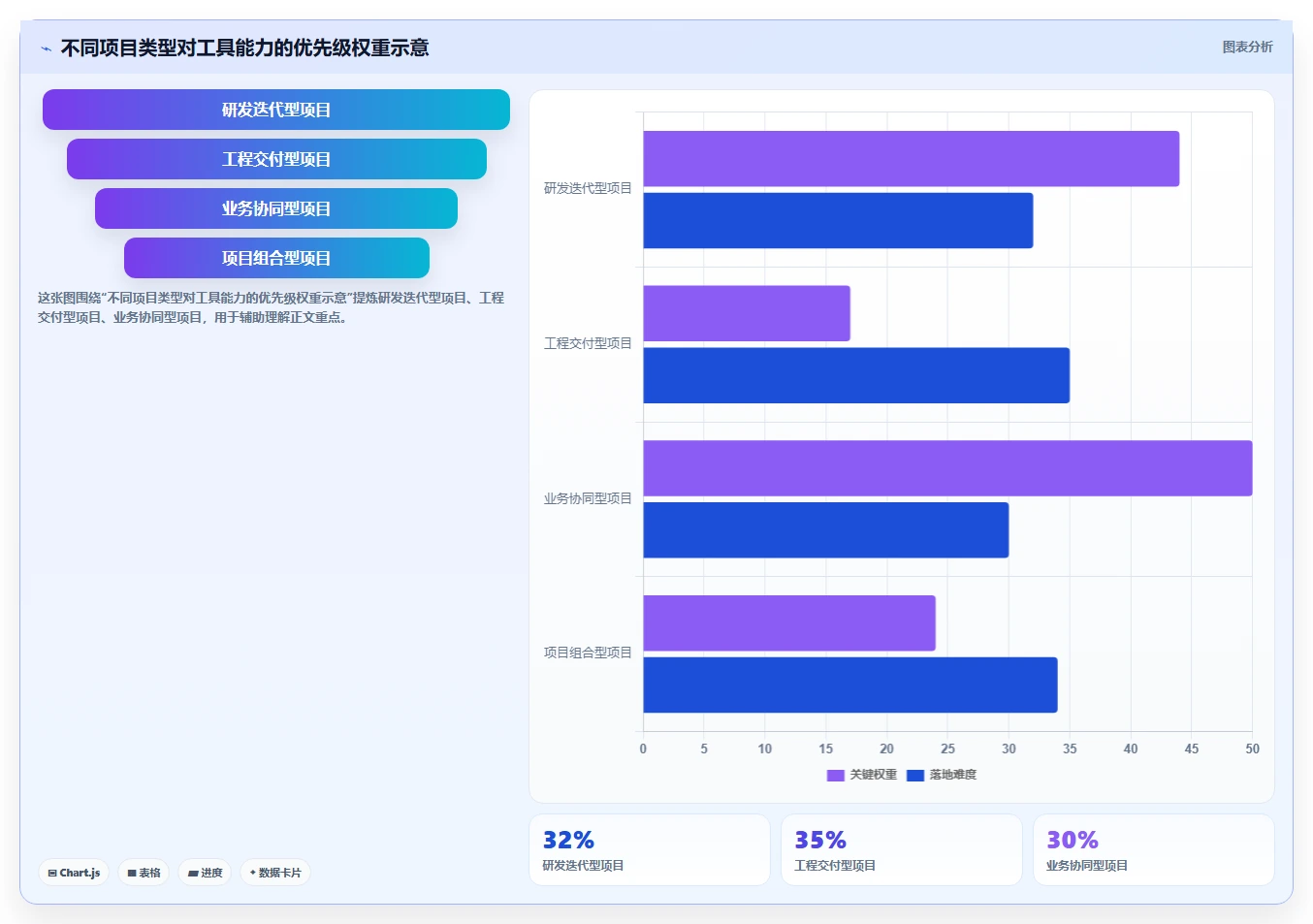The image size is (1313, 924).
Task: Click the 35% 工程交付型项目 stat card
Action: (x=902, y=849)
